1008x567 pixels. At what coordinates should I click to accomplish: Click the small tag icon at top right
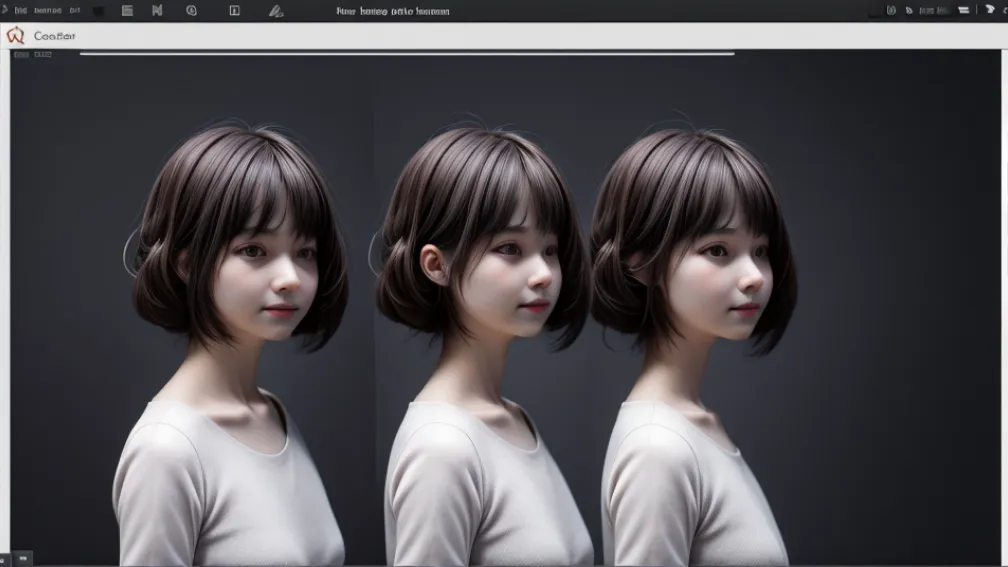[909, 10]
